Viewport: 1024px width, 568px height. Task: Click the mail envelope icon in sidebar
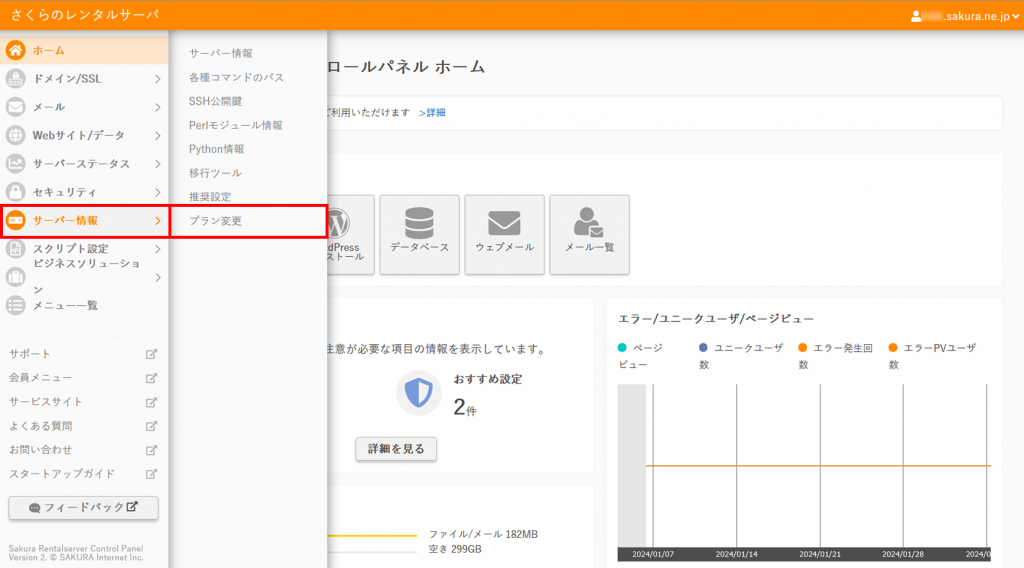coord(16,107)
